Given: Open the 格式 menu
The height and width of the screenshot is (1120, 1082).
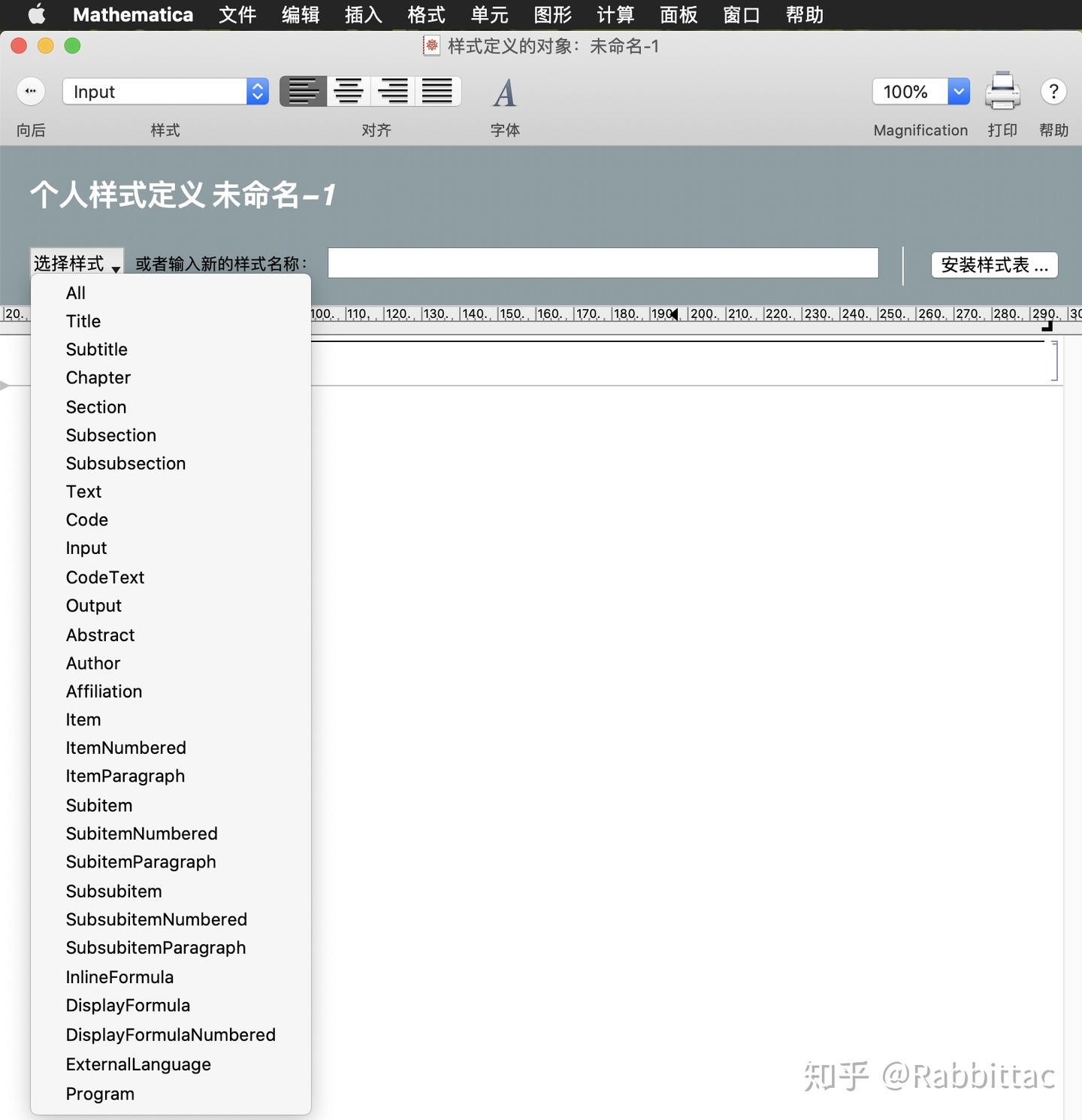Looking at the screenshot, I should click(425, 14).
